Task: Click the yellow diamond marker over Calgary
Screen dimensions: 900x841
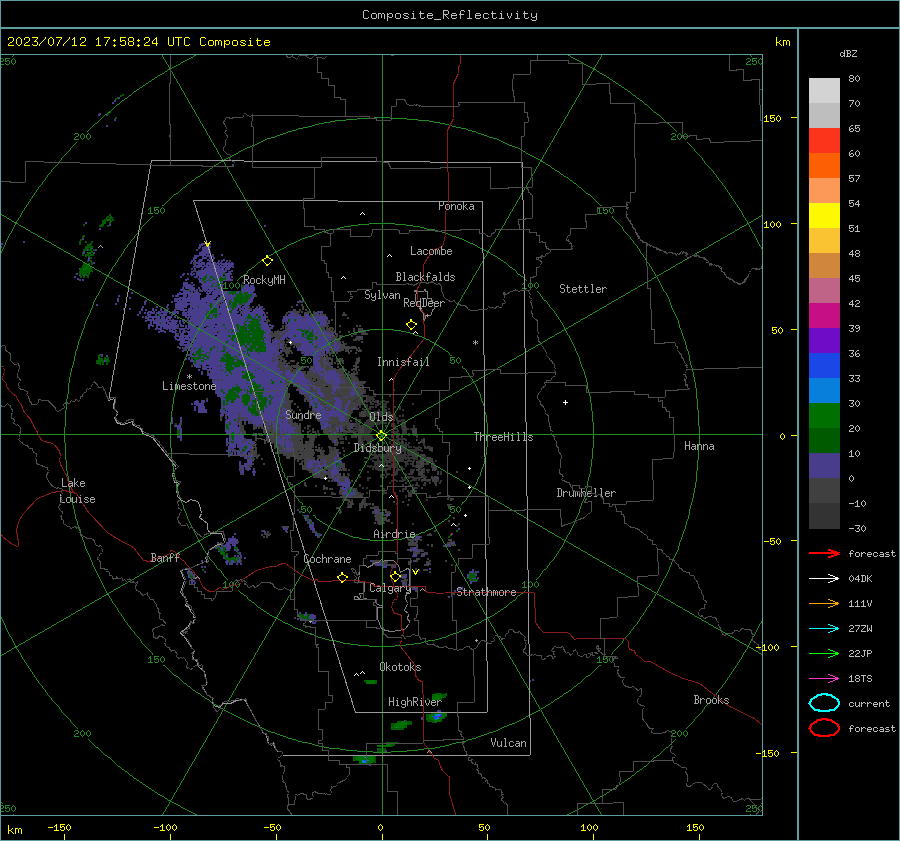Action: point(395,576)
